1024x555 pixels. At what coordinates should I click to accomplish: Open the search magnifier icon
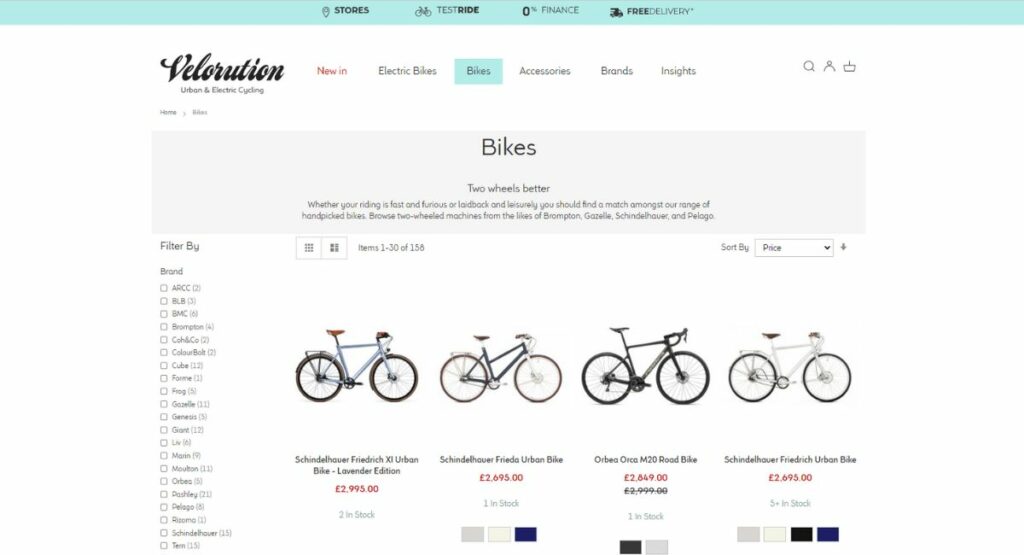pos(808,66)
